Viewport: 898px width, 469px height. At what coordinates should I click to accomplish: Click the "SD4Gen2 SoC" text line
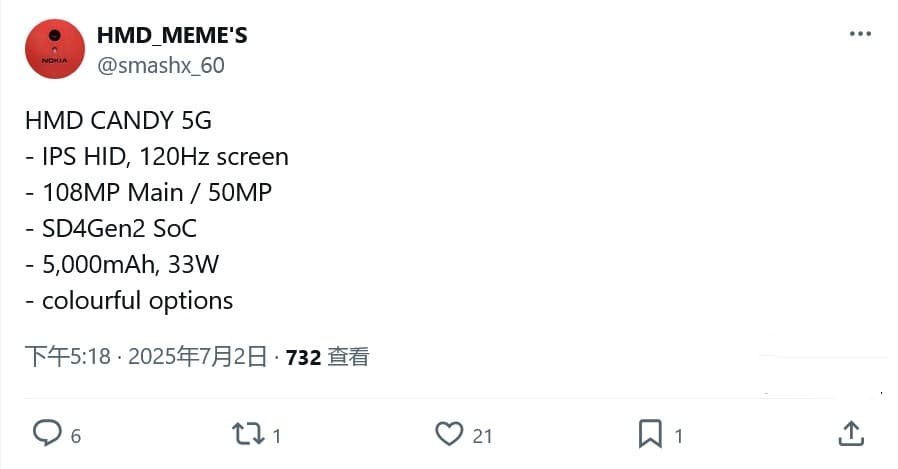[111, 229]
